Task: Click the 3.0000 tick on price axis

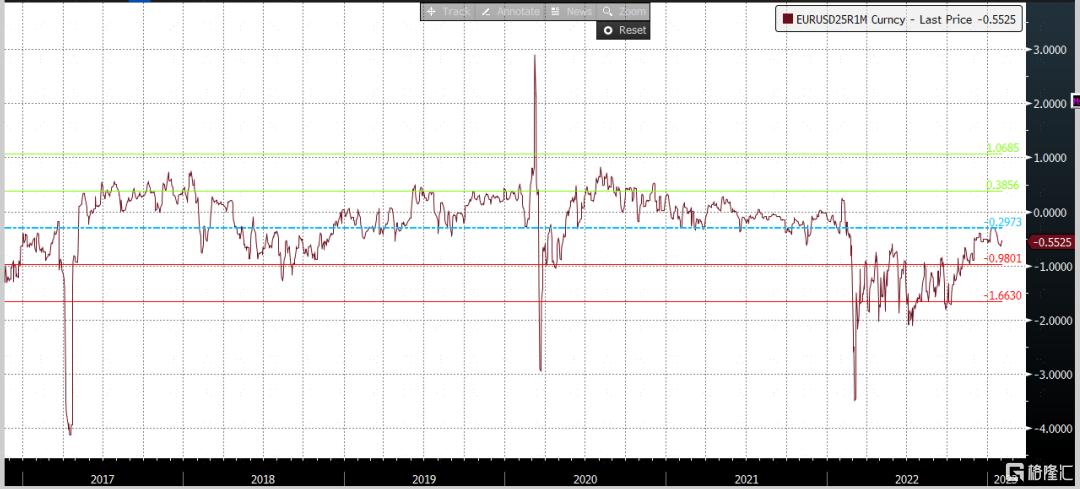Action: pos(1051,50)
